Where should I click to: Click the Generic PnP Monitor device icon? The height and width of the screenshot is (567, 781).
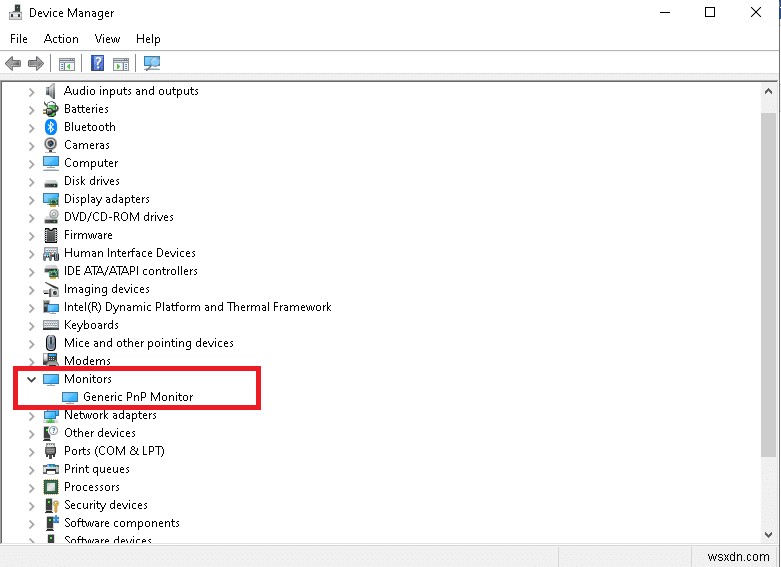pos(70,398)
